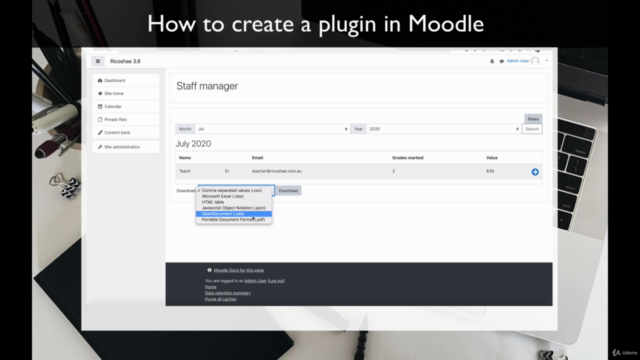
Task: Select OpenDocument (.ods) option
Action: click(234, 214)
